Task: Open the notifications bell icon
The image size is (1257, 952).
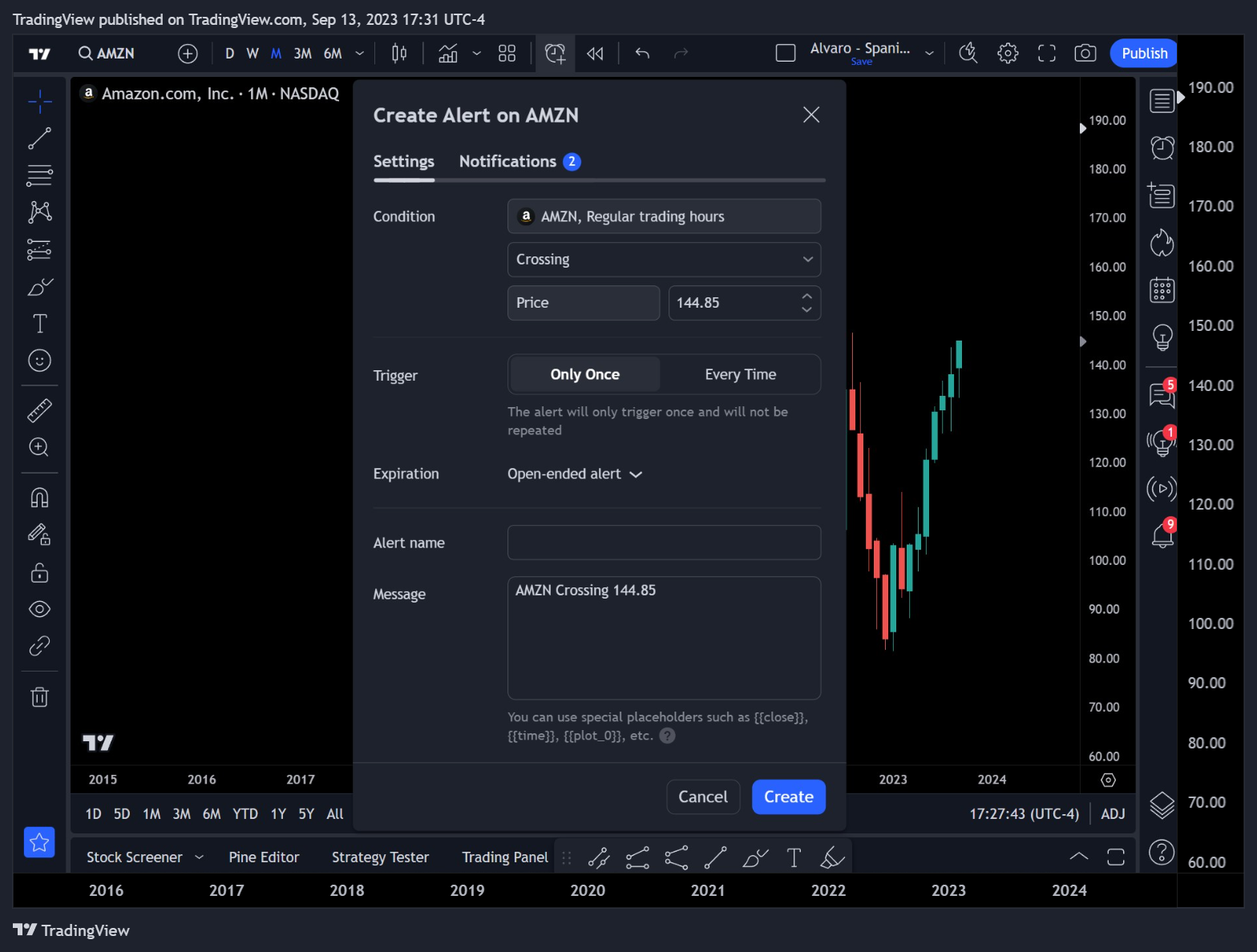Action: pyautogui.click(x=1162, y=534)
